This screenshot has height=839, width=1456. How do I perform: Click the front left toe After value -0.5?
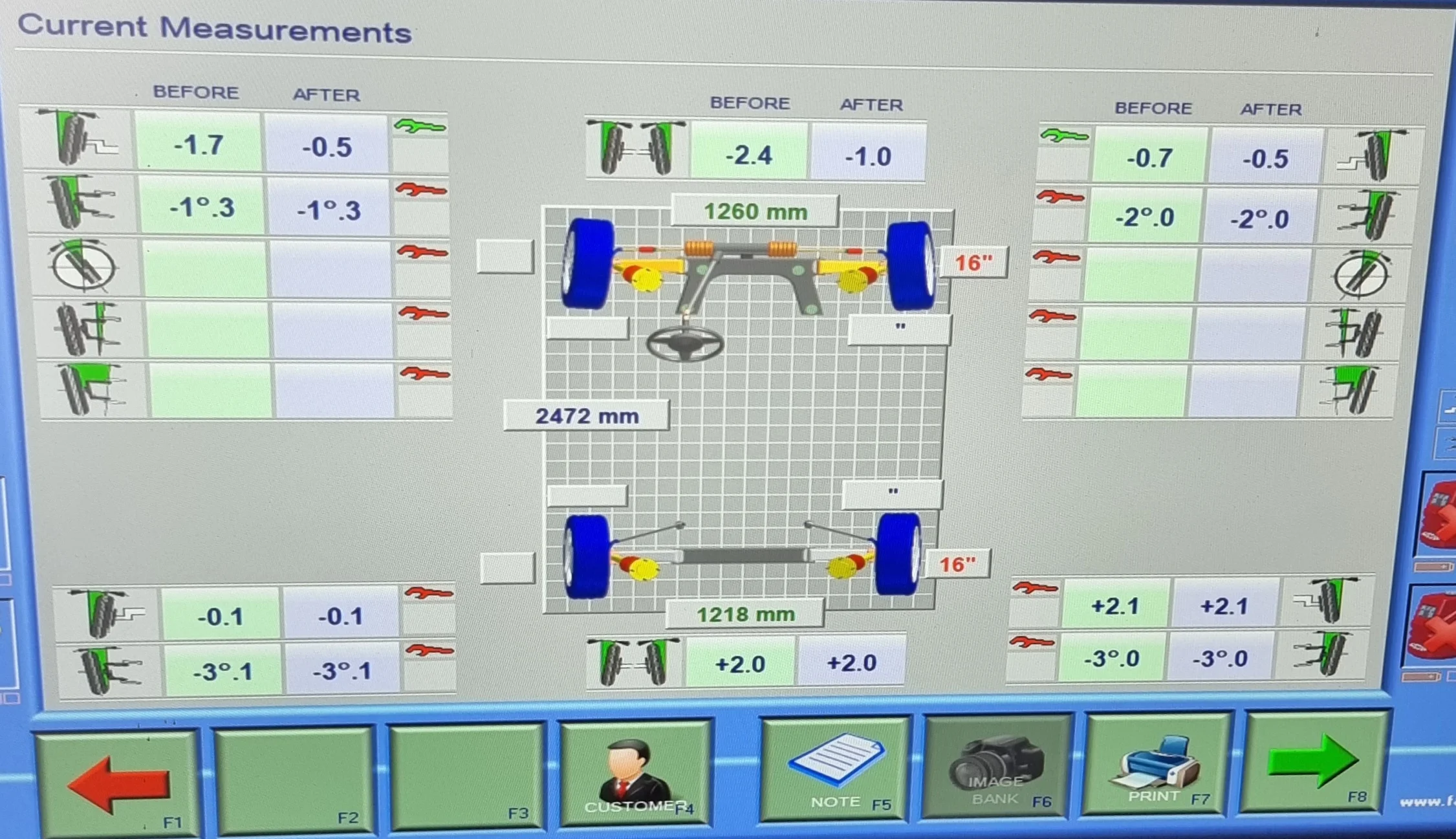[327, 146]
